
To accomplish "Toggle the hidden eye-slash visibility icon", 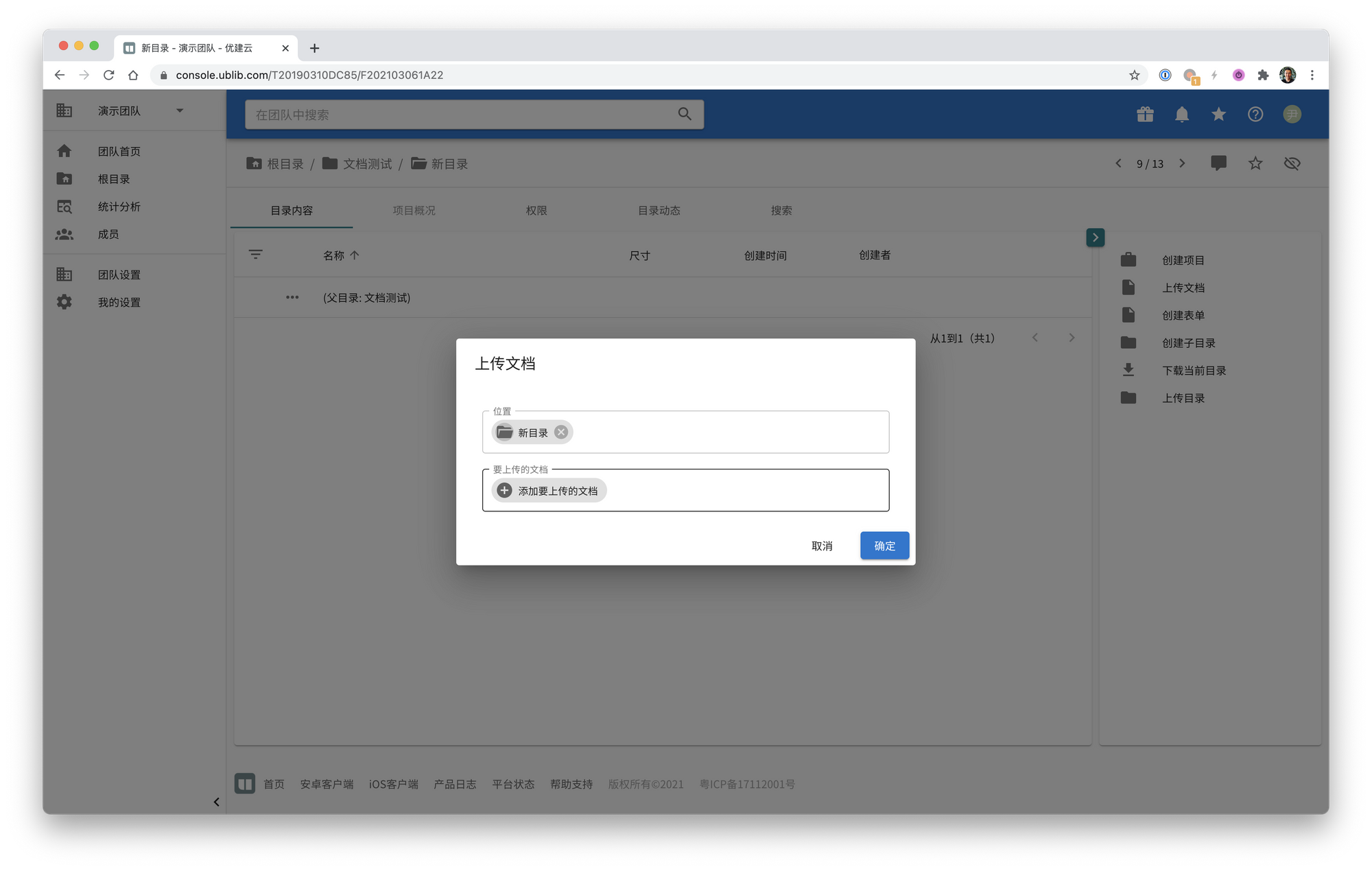I will (1292, 163).
